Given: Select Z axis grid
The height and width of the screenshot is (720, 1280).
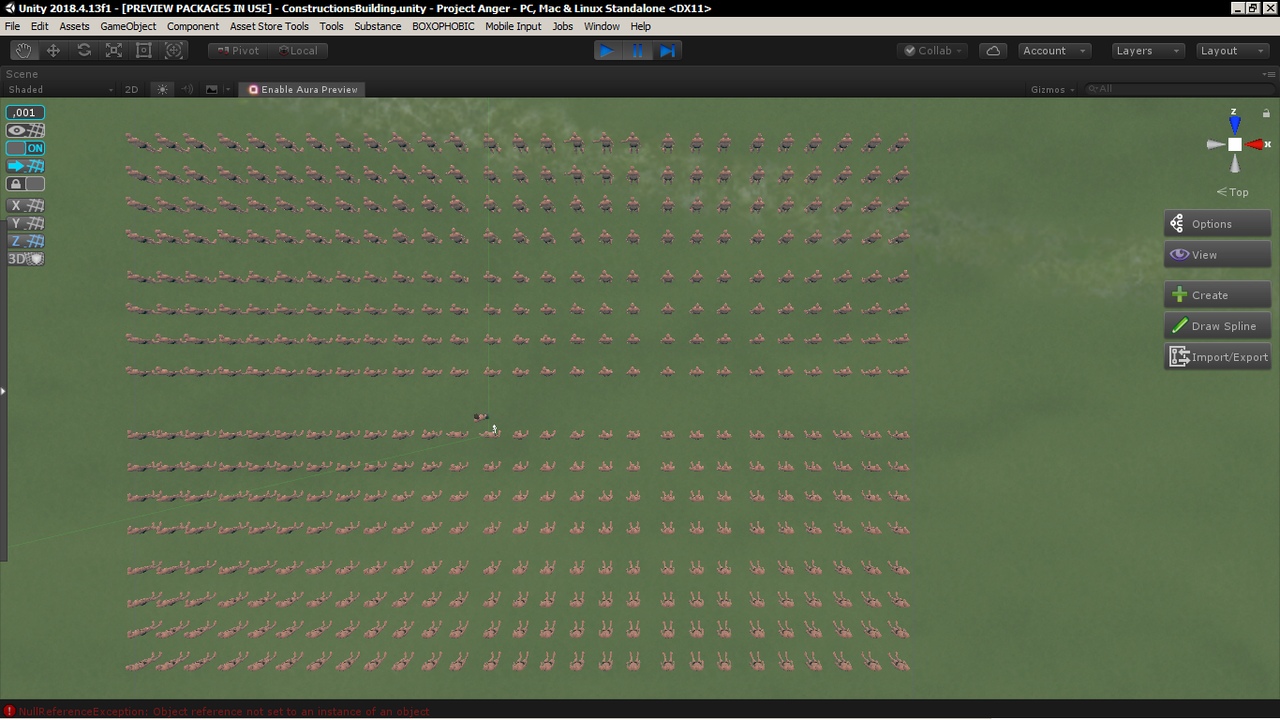Looking at the screenshot, I should pyautogui.click(x=25, y=241).
